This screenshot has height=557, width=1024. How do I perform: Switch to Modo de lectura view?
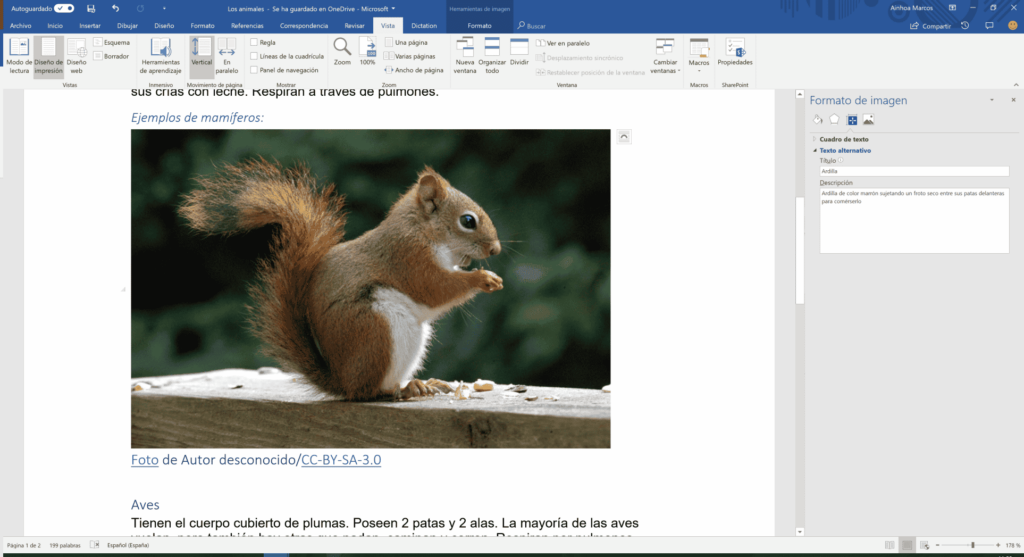(19, 56)
